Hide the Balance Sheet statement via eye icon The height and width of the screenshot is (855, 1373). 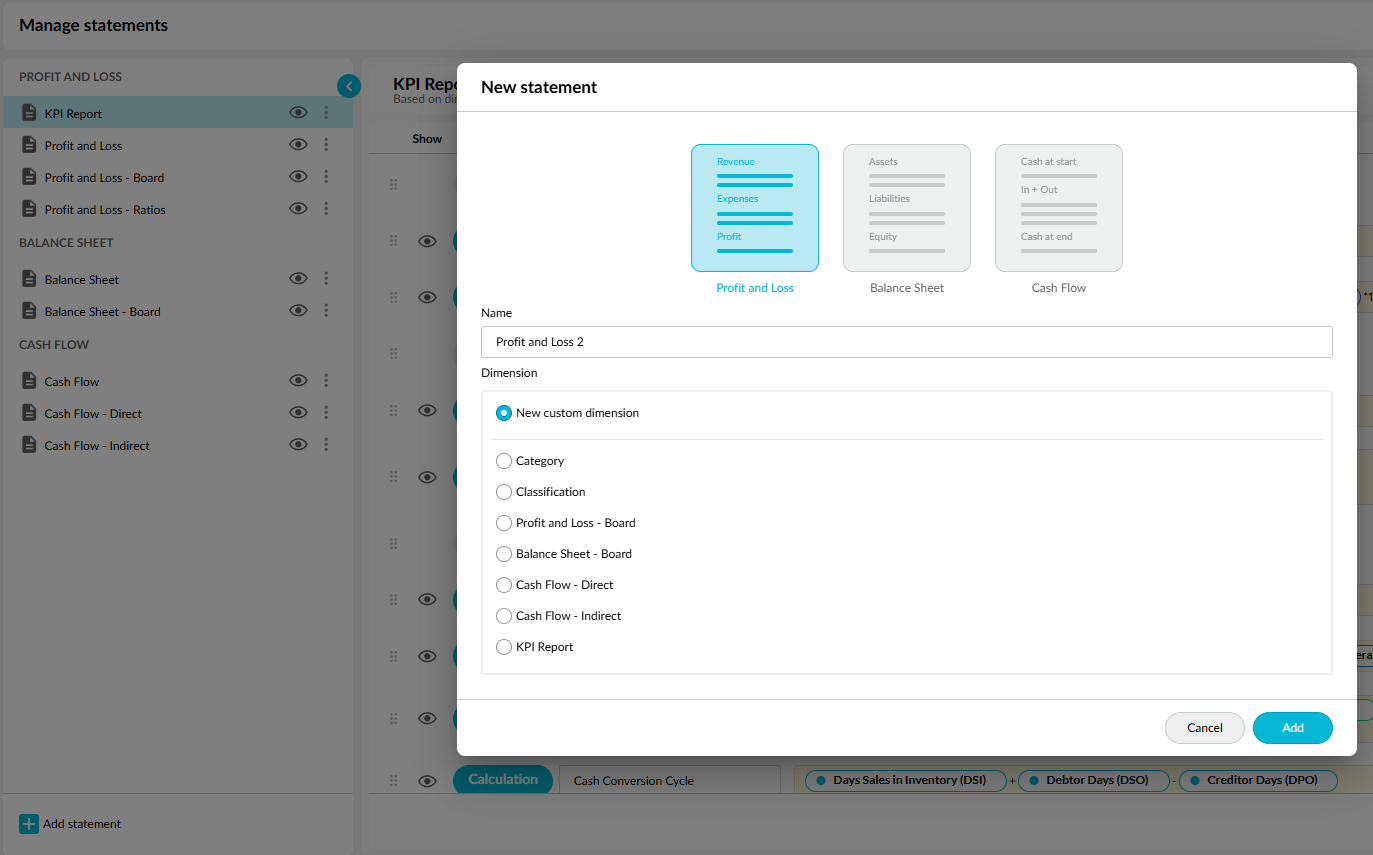click(297, 279)
